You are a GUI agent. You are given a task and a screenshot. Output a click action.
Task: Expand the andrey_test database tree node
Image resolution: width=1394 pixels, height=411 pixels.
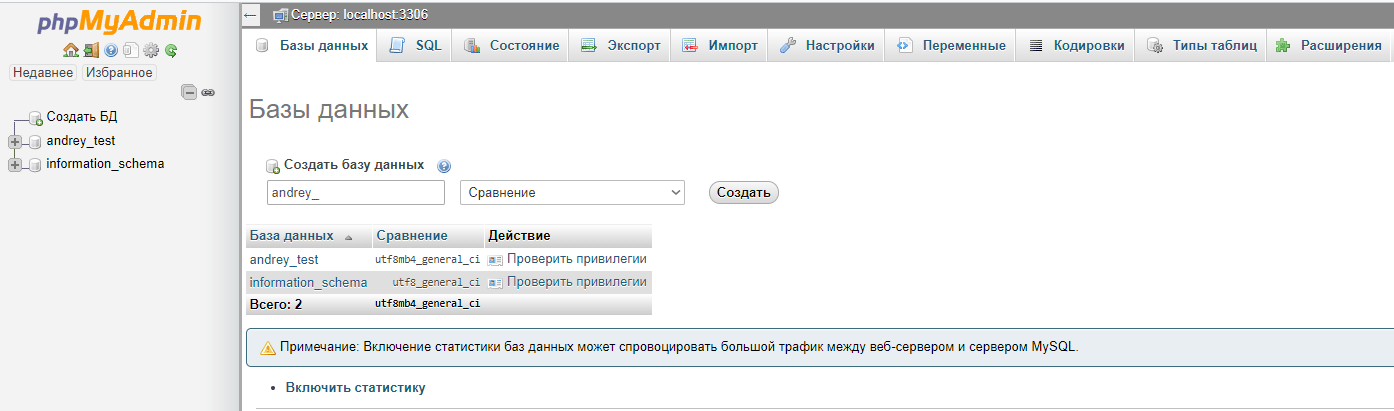coord(15,142)
